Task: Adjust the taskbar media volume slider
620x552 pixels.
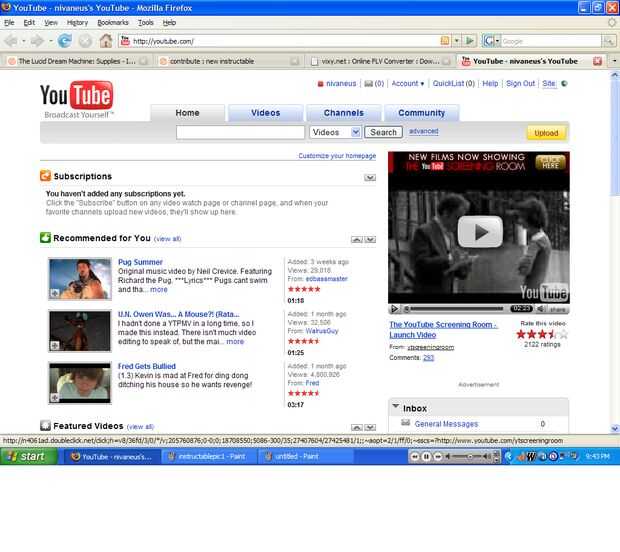Action: 471,457
